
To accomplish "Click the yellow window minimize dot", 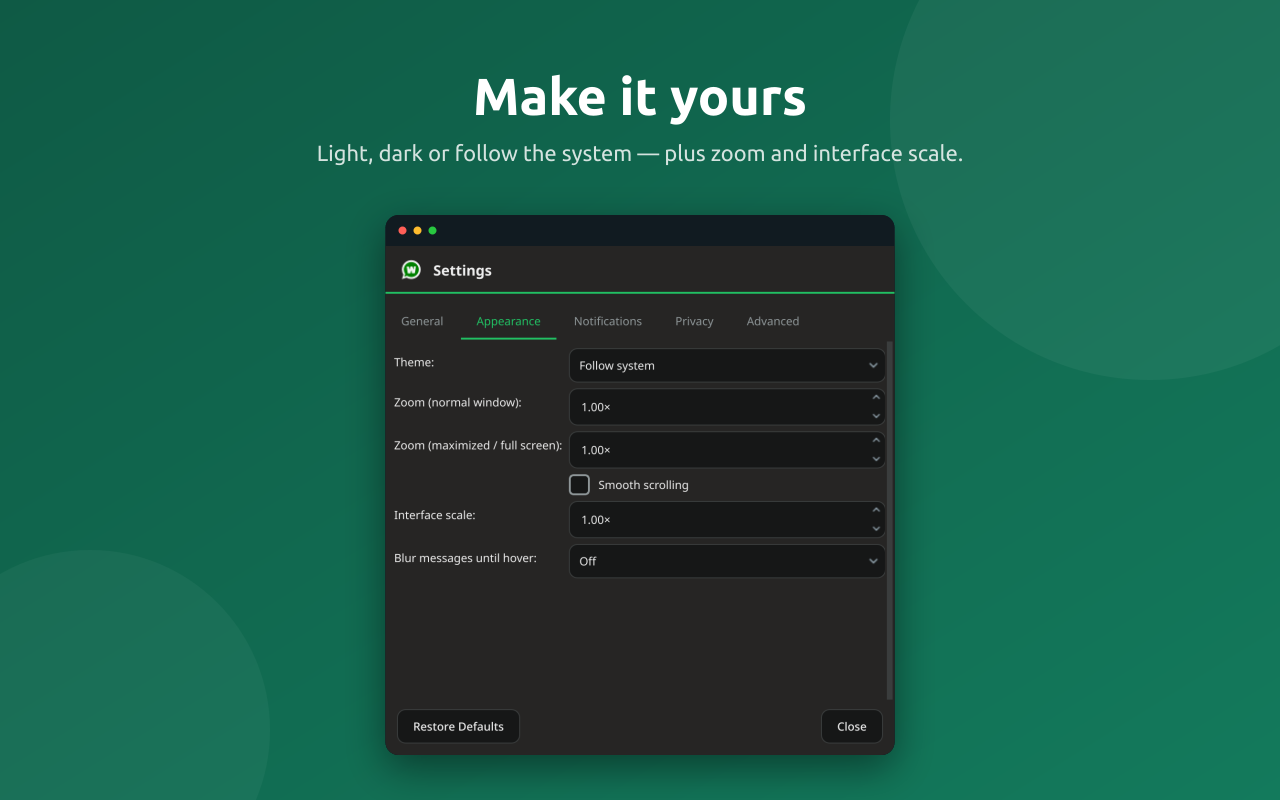I will click(418, 230).
